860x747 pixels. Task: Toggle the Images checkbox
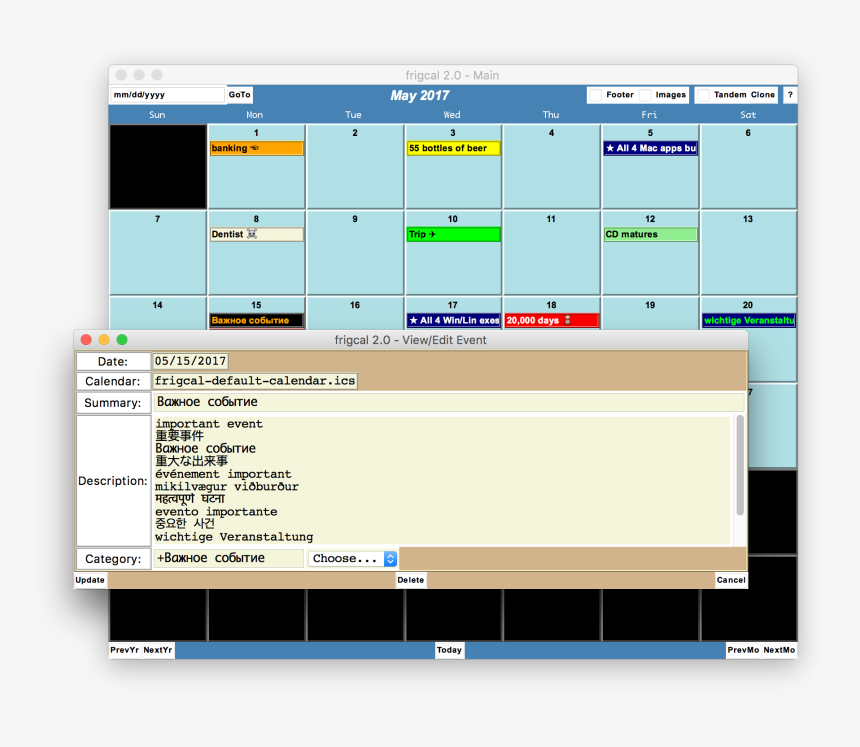646,95
